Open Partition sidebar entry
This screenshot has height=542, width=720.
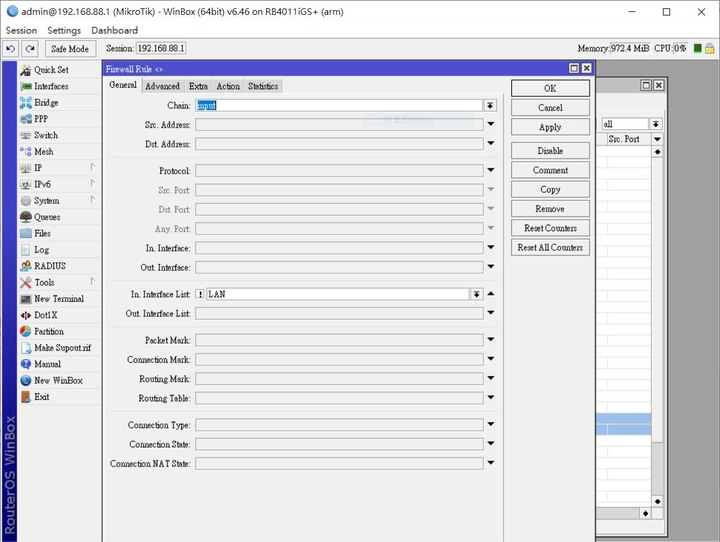point(49,332)
